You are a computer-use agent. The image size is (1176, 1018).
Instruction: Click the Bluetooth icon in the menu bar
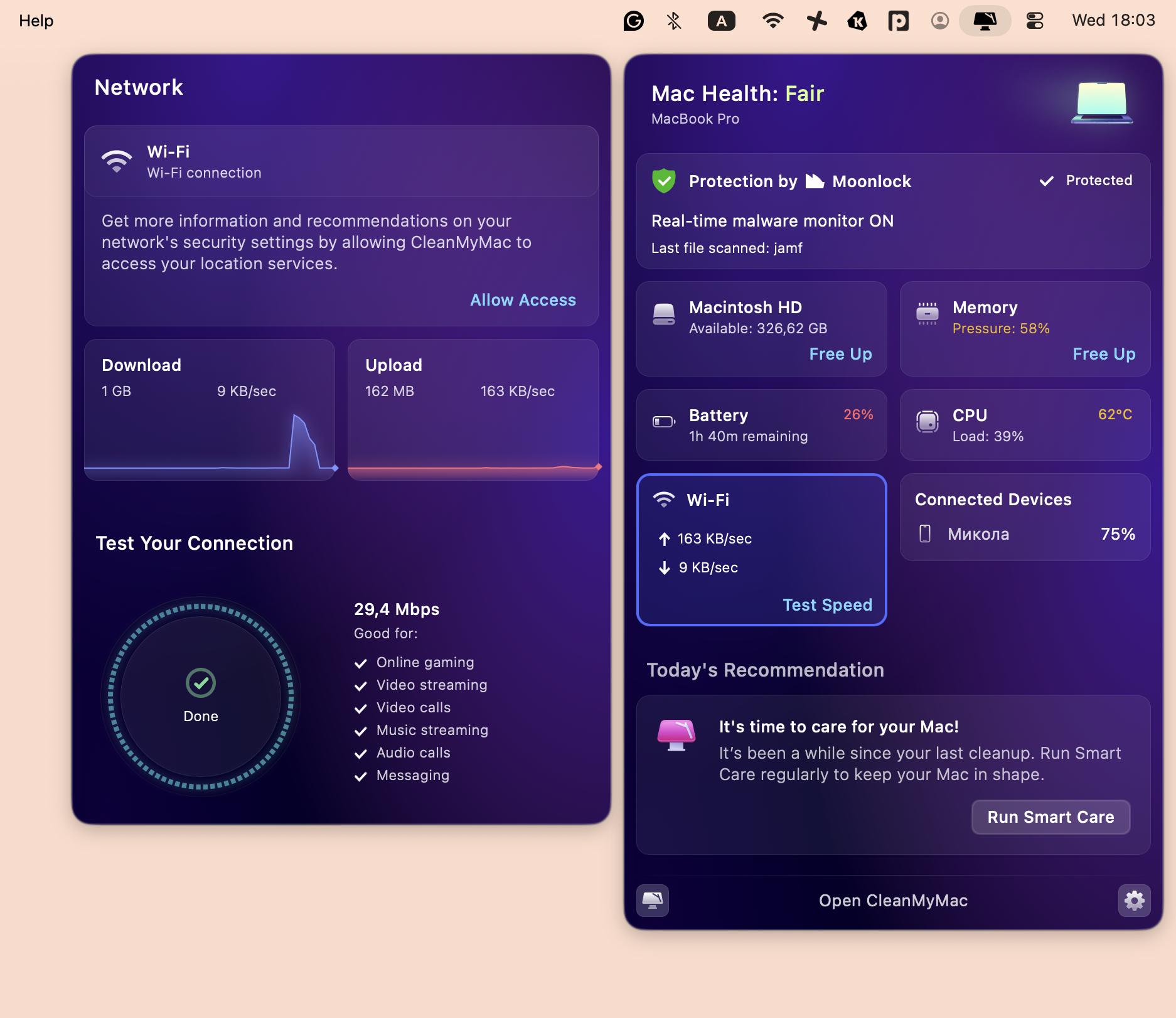click(x=673, y=20)
